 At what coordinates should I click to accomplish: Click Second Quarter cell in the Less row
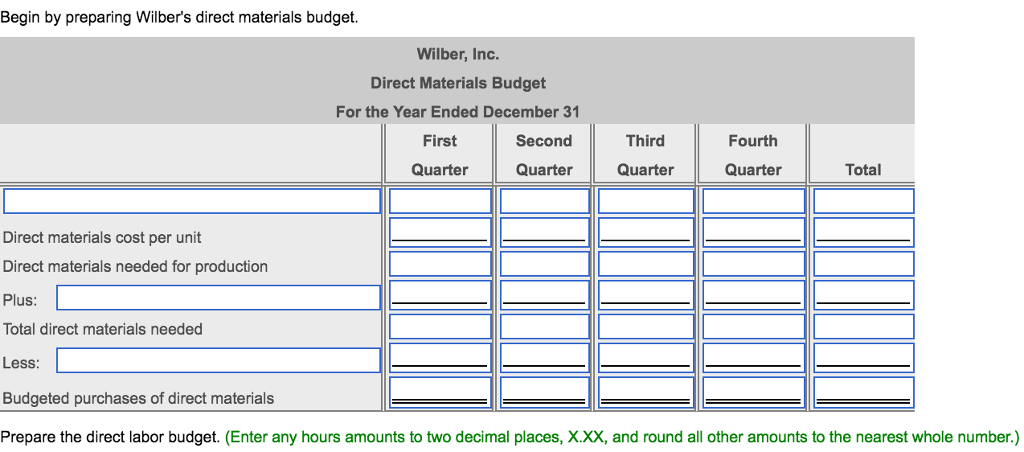[545, 358]
